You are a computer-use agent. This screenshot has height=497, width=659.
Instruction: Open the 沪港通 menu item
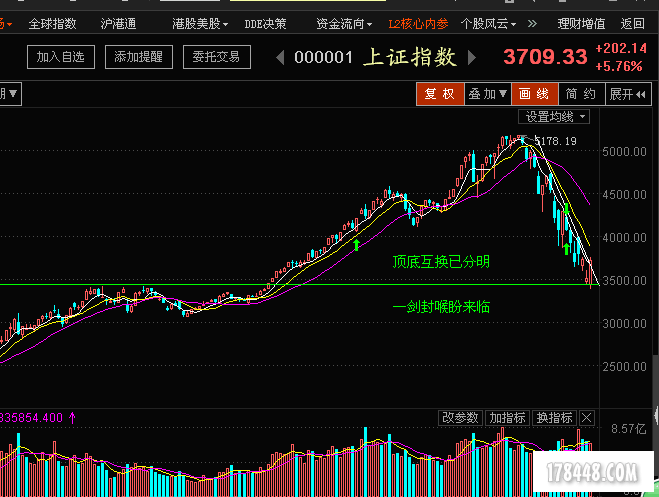click(119, 24)
